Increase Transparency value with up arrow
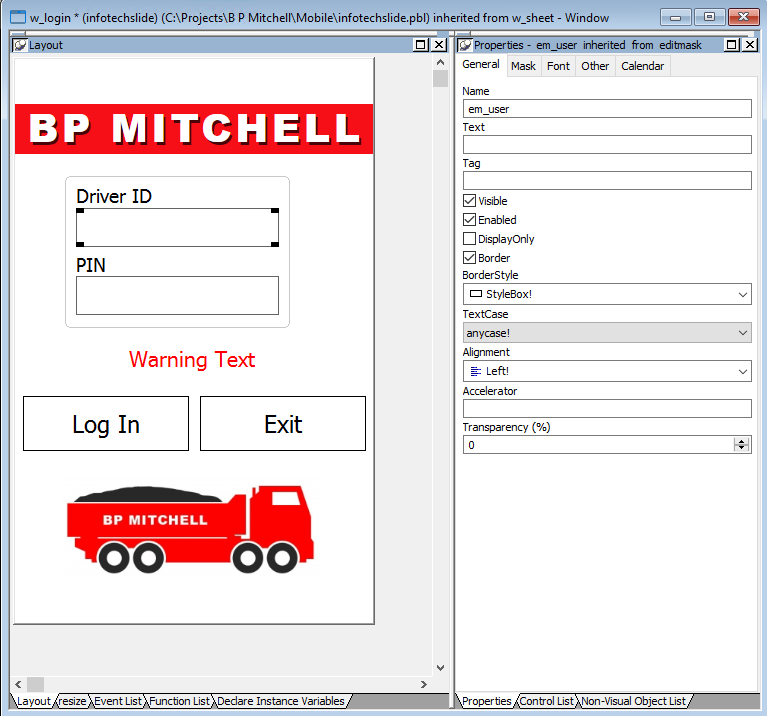The image size is (767, 716). pyautogui.click(x=741, y=441)
